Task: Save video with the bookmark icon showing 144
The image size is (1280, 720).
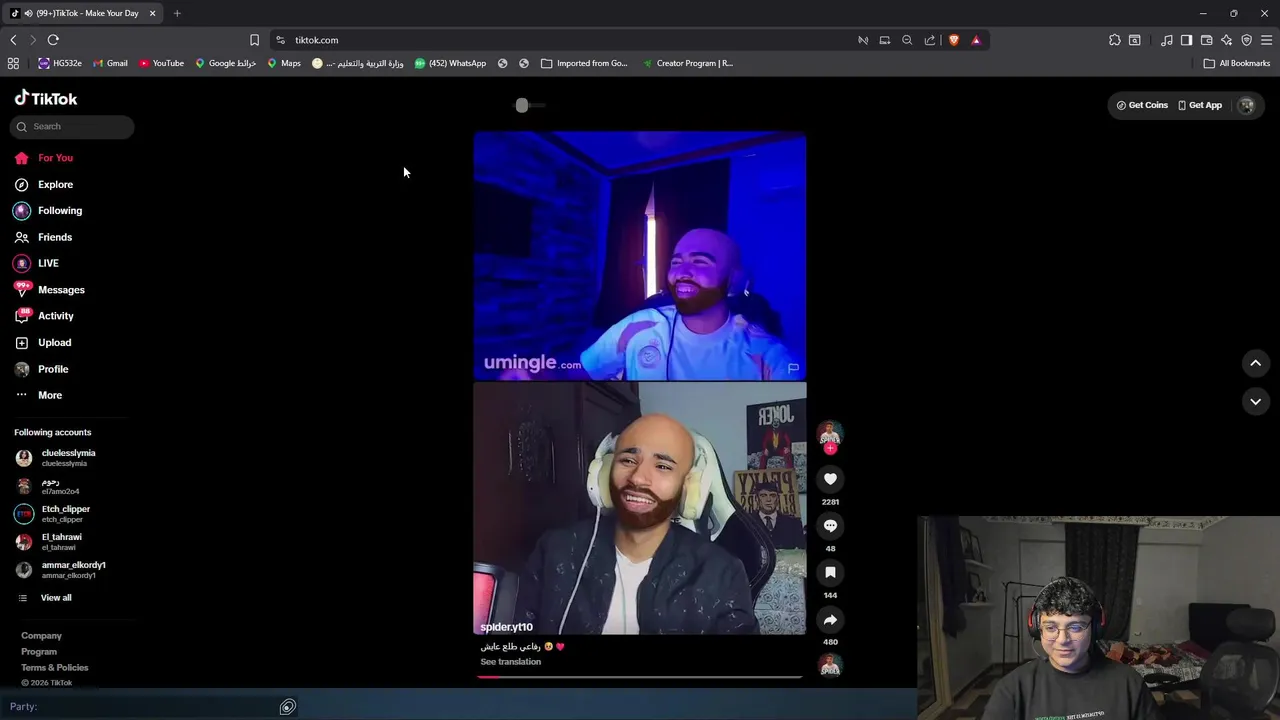Action: (x=830, y=572)
